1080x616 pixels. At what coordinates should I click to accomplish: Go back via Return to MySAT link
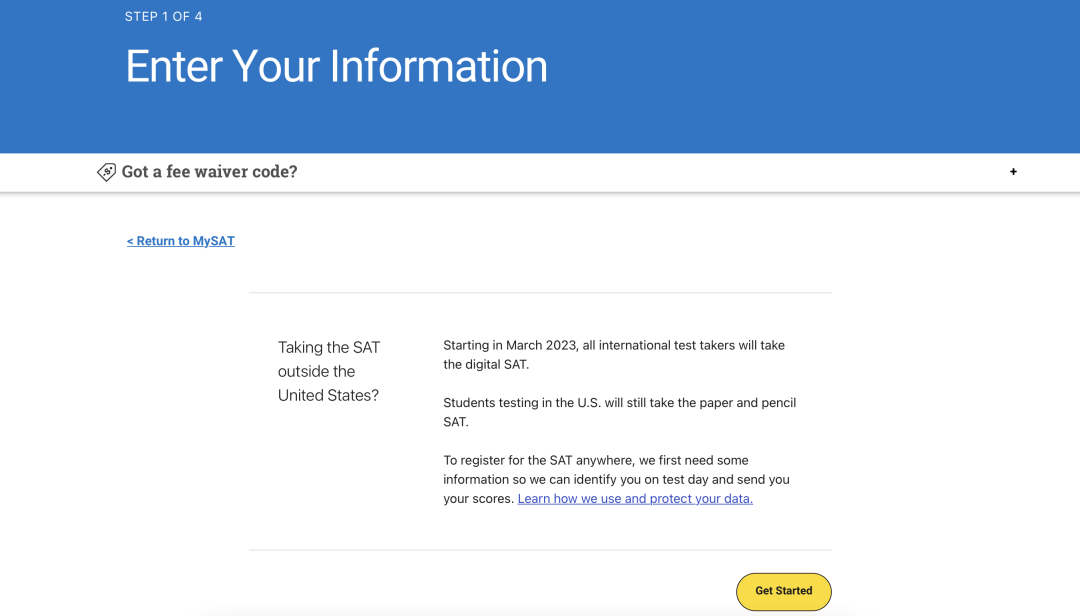point(181,241)
